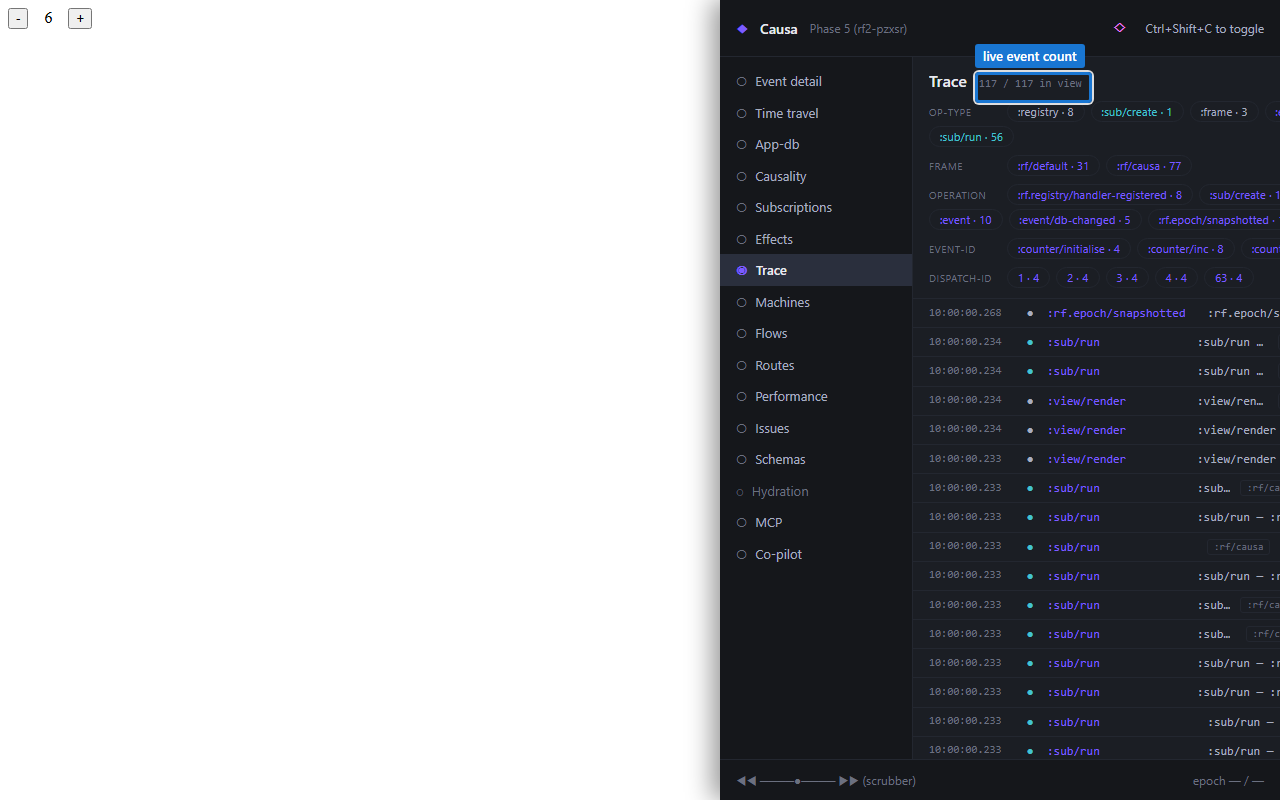Image resolution: width=1280 pixels, height=800 pixels.
Task: Toggle :rf.registry/handler-registered · 8 operation chip
Action: coord(1099,195)
